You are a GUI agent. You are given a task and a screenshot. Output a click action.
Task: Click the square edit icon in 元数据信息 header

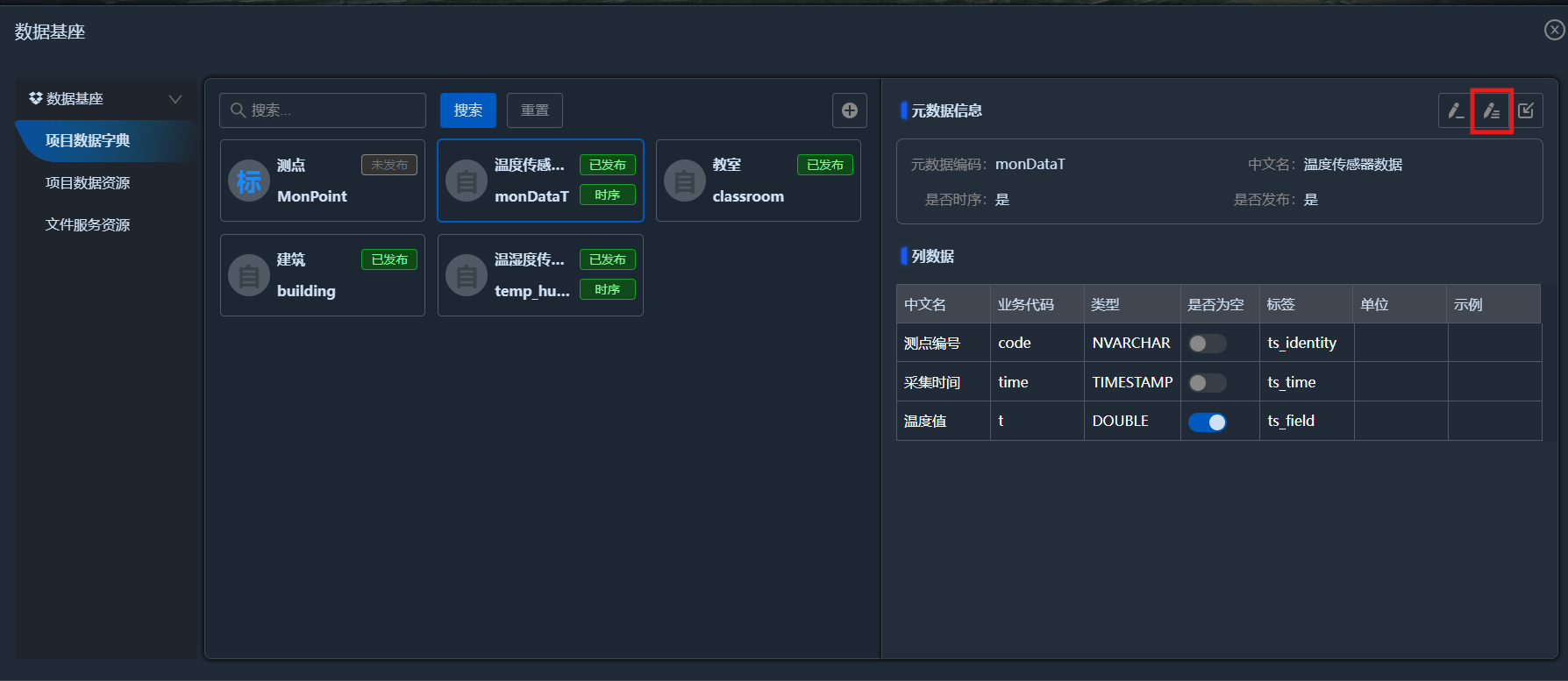click(x=1526, y=110)
